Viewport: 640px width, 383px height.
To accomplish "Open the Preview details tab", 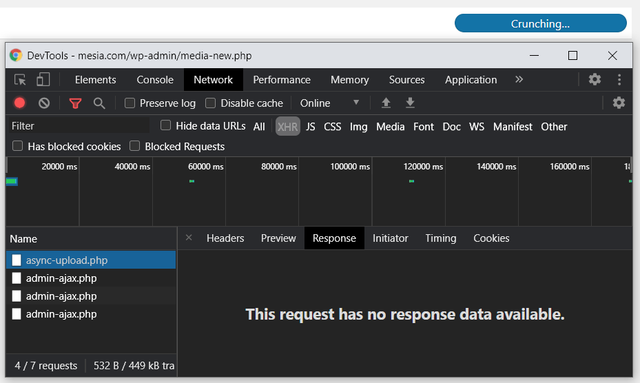I will tap(278, 238).
